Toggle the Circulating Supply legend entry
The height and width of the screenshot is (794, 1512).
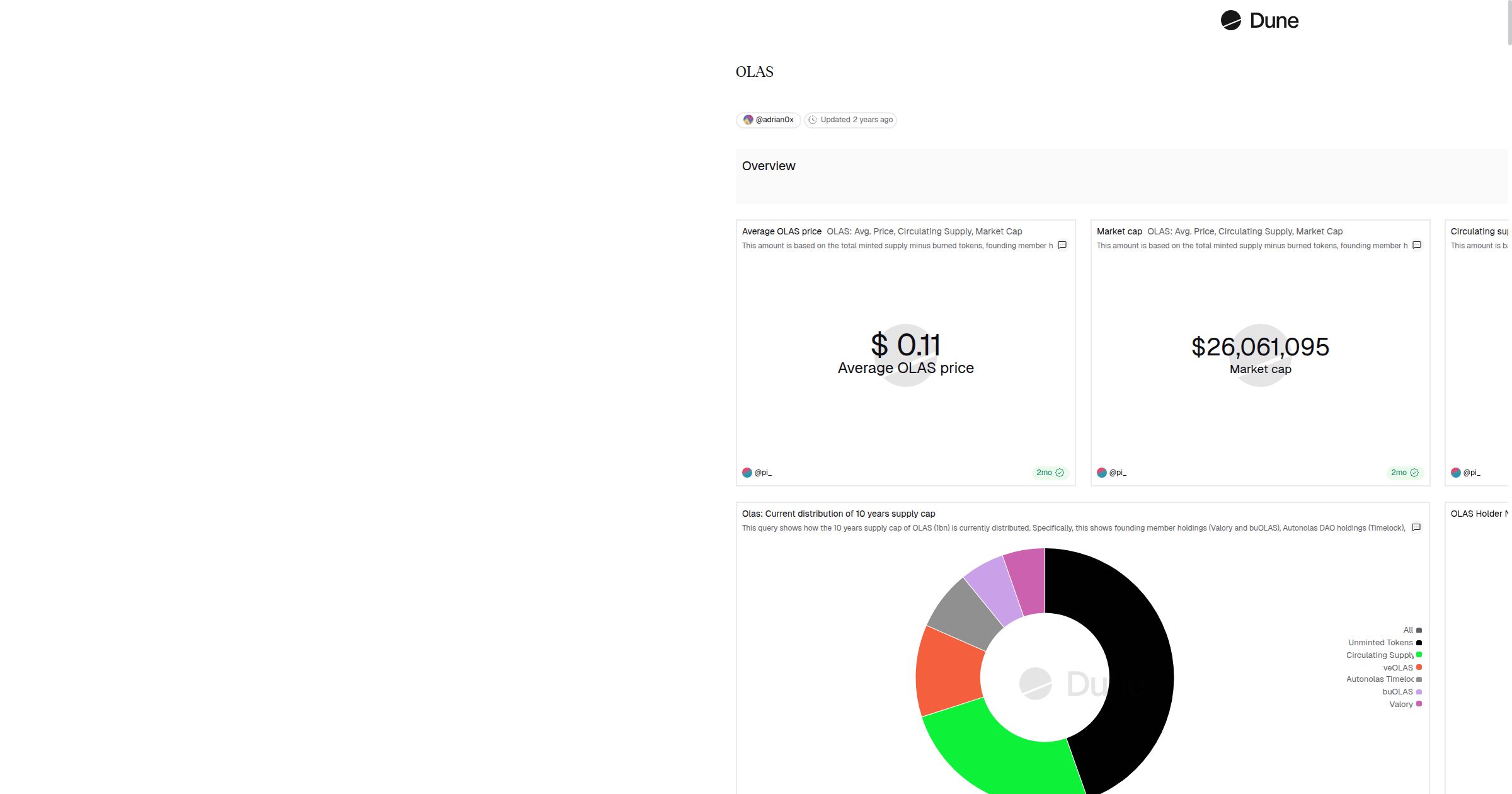click(1380, 655)
